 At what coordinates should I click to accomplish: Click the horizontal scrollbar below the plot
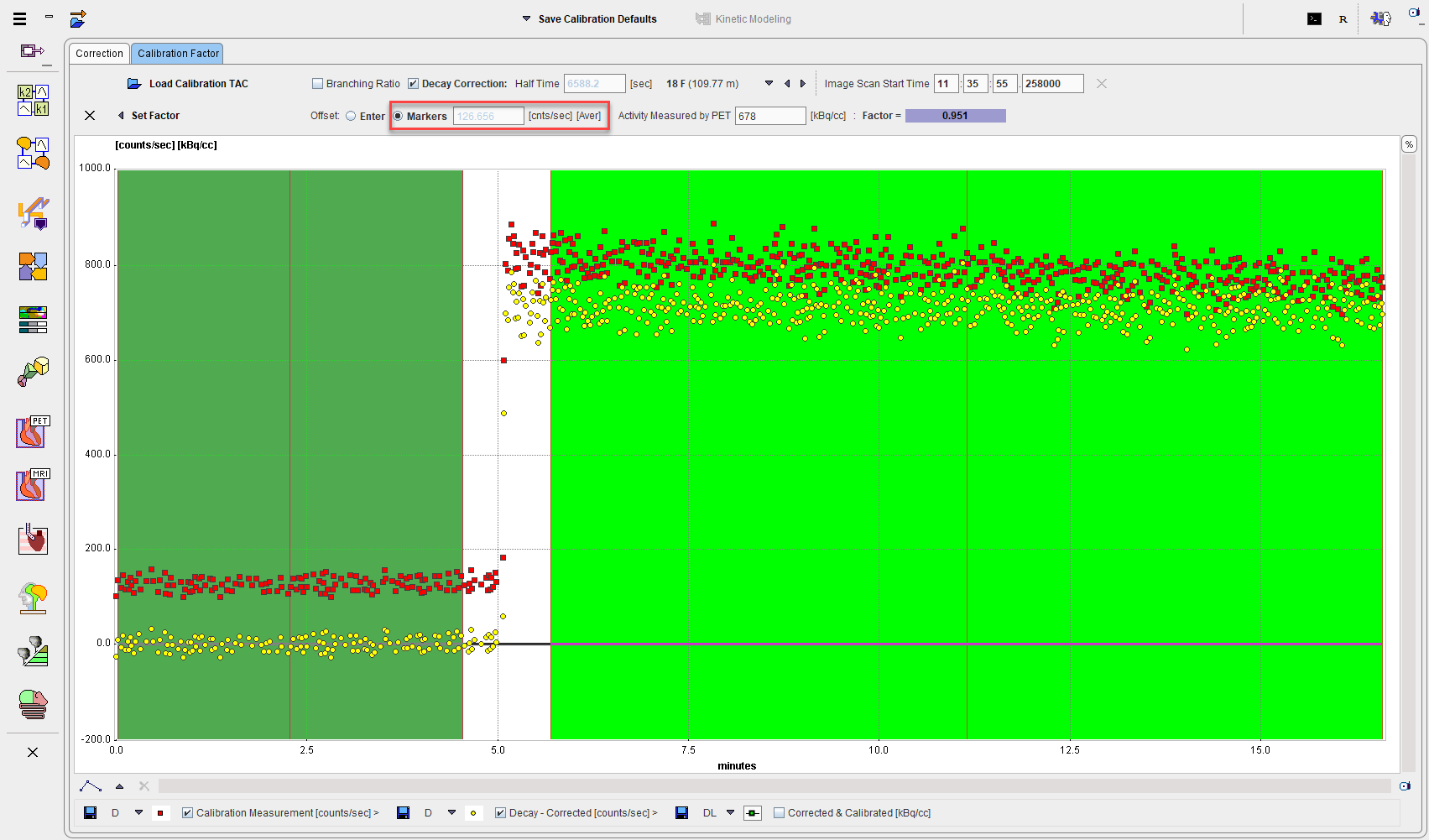[x=774, y=786]
